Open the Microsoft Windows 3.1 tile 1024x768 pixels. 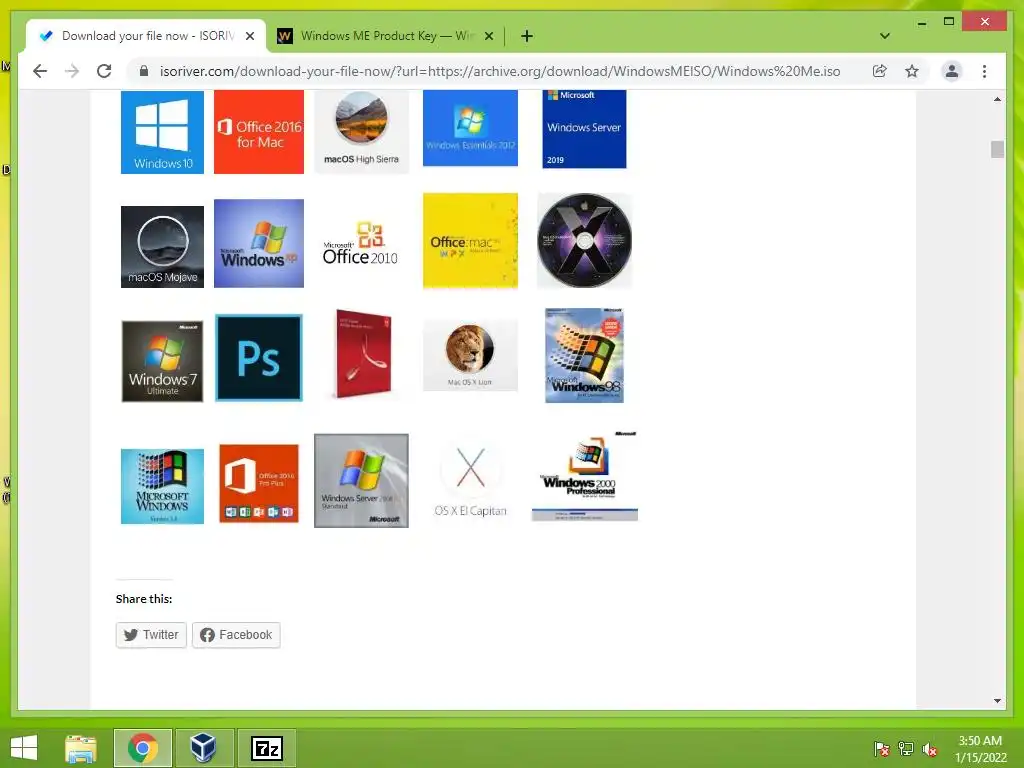pos(162,486)
